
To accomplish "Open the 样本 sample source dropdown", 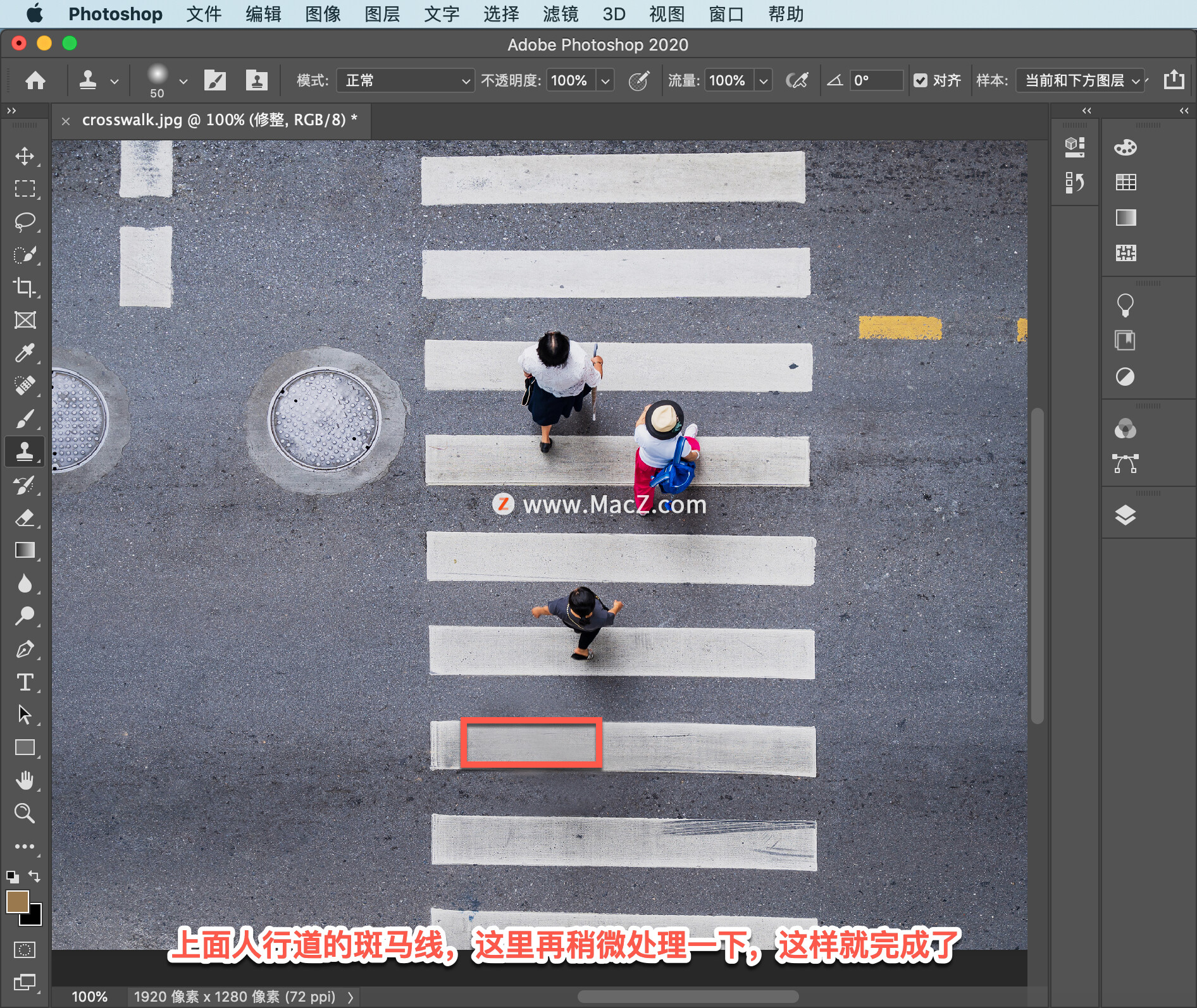I will pos(1081,80).
